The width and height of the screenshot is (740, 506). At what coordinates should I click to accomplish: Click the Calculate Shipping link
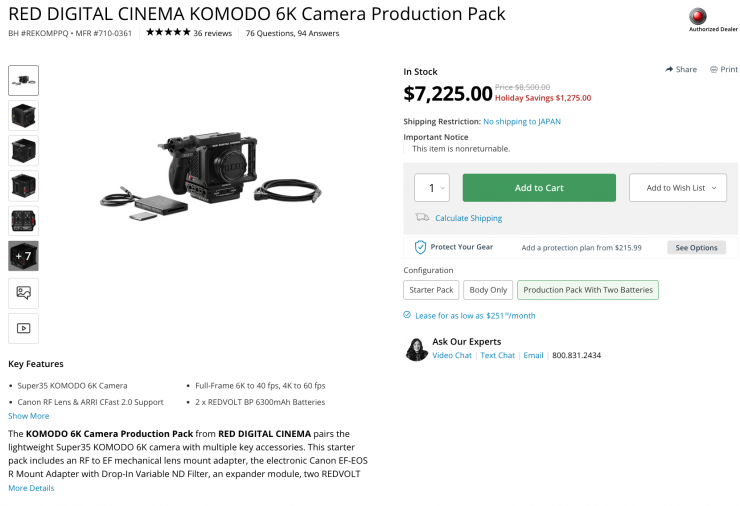click(x=468, y=218)
